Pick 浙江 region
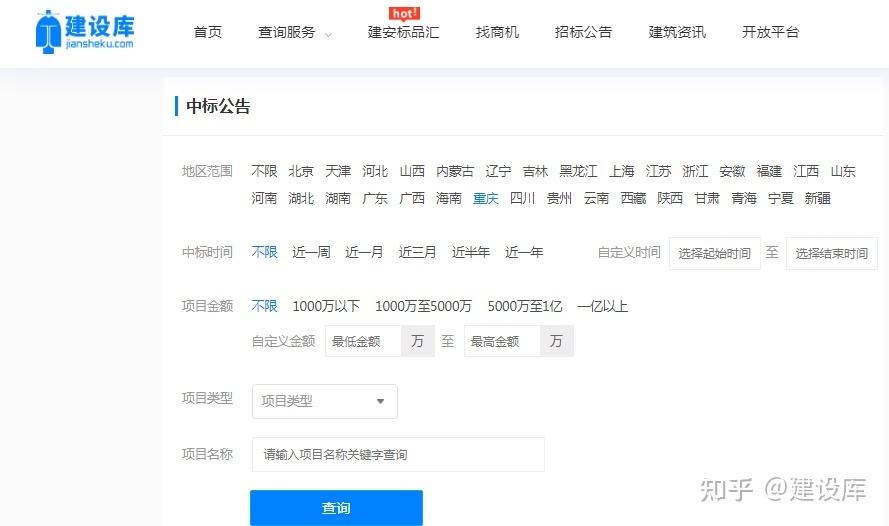Image resolution: width=889 pixels, height=526 pixels. [695, 171]
